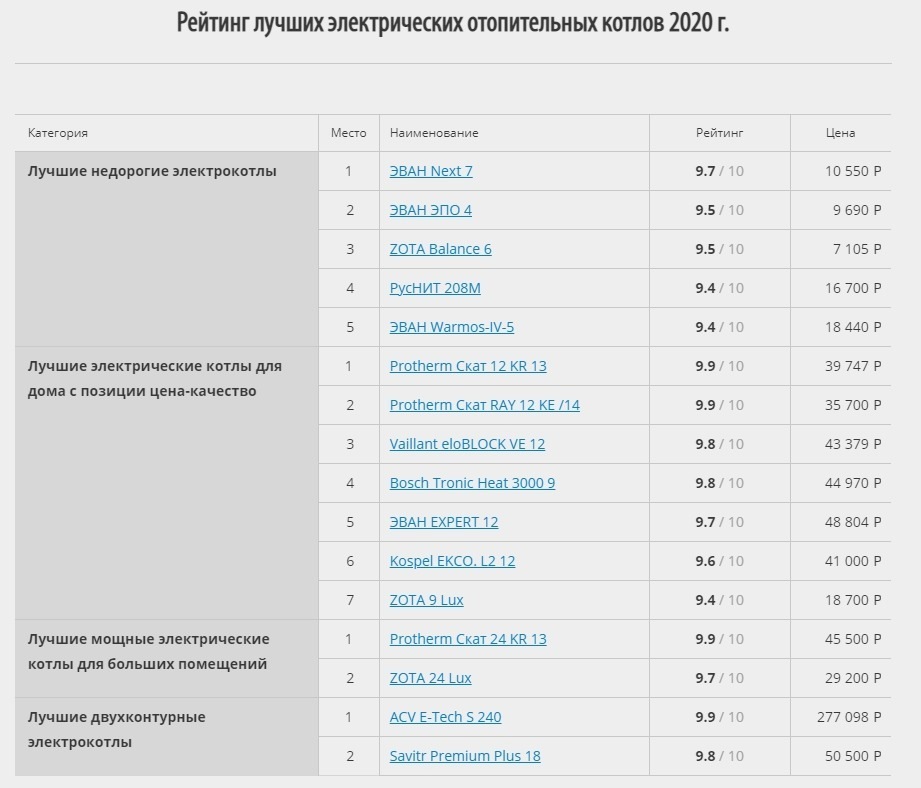Open the ZOTA Balance 6 link
The height and width of the screenshot is (788, 921).
441,249
